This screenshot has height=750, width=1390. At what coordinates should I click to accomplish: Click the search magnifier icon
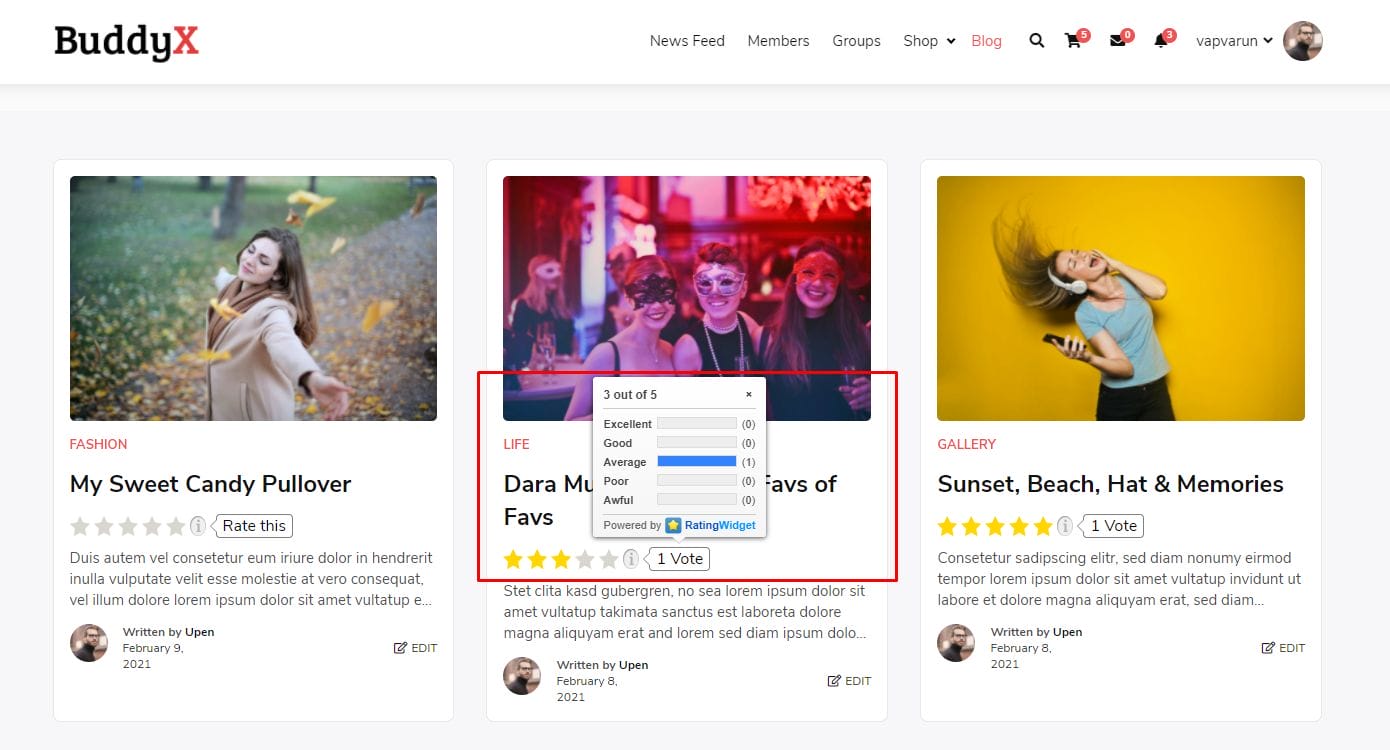point(1037,41)
